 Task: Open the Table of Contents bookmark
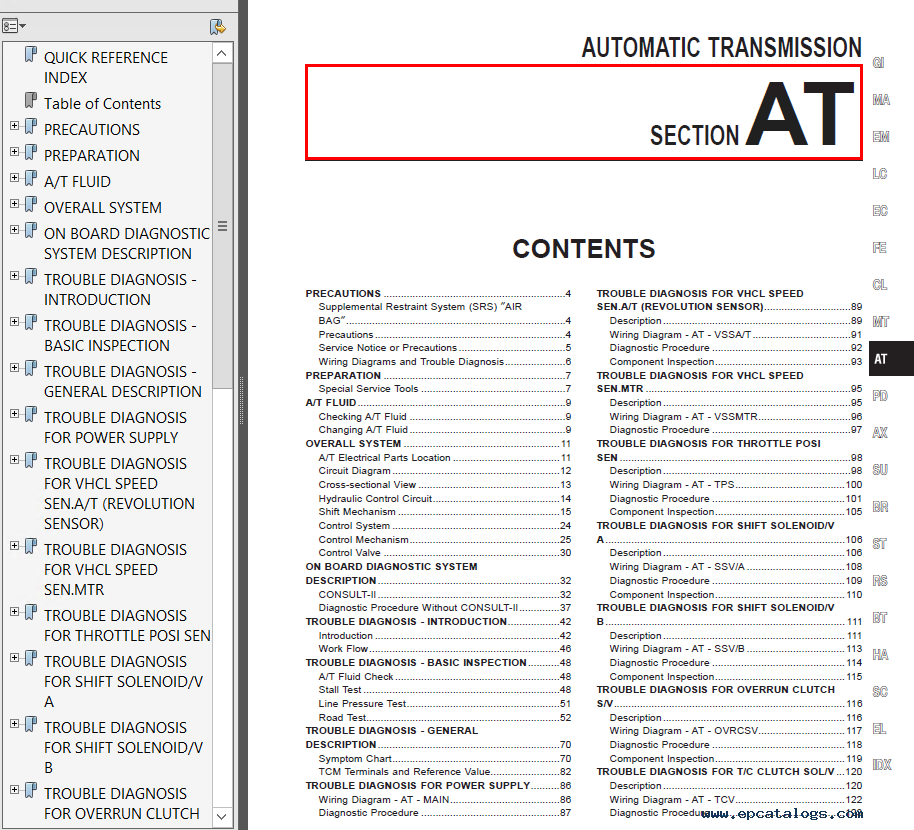(102, 104)
